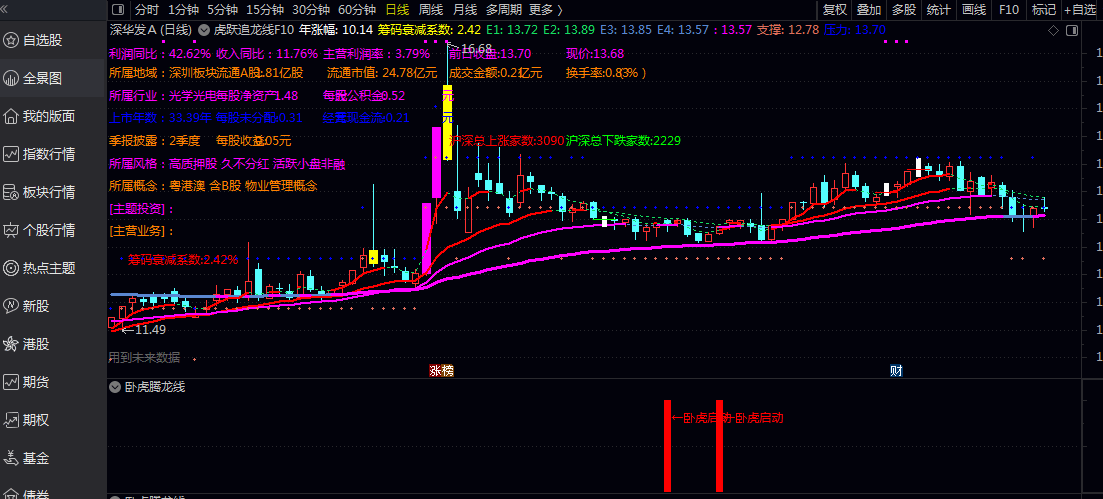Click the 基金 icon in the sidebar
Image resolution: width=1103 pixels, height=499 pixels.
pyautogui.click(x=11, y=458)
